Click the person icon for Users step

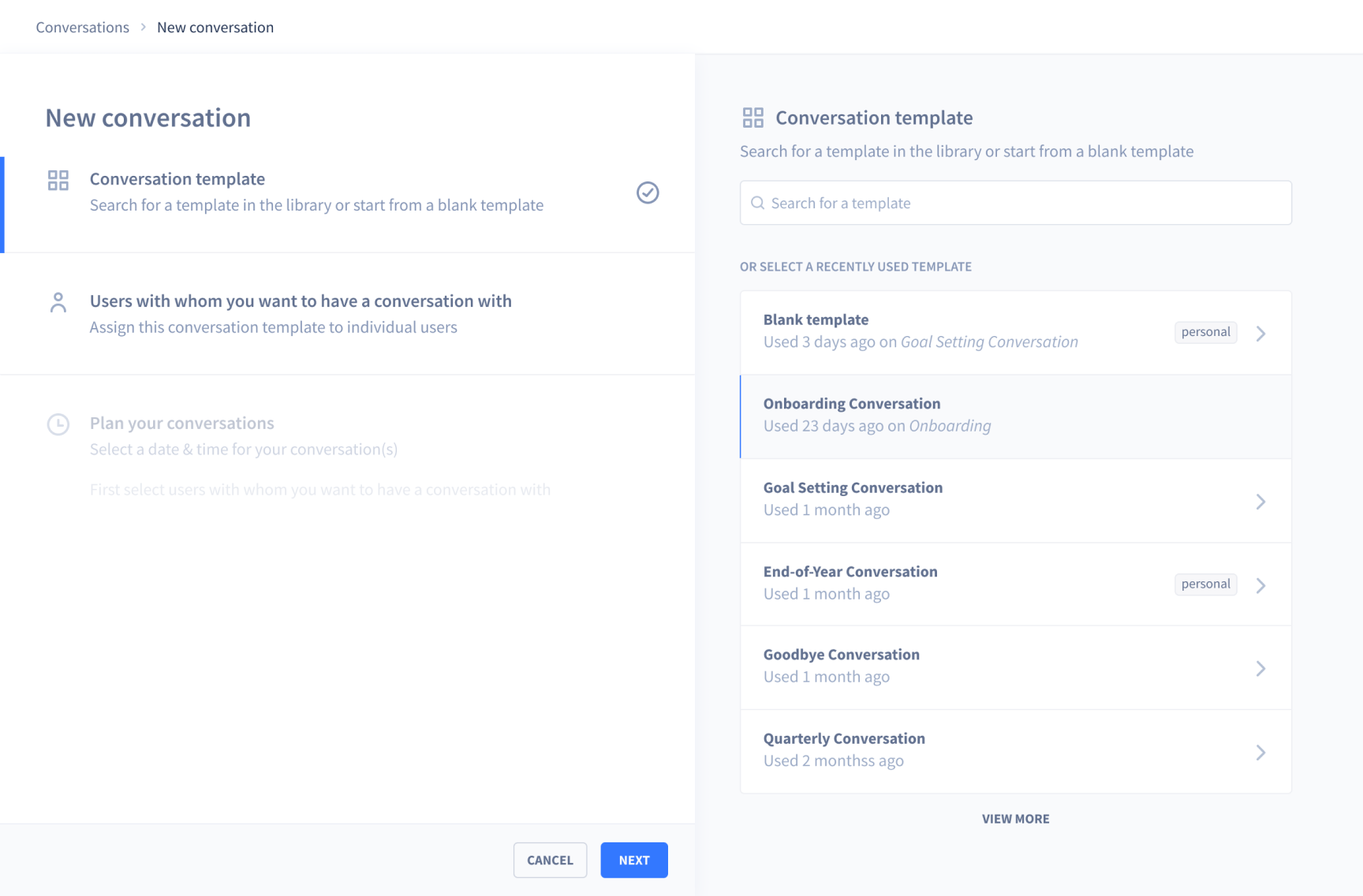pos(58,303)
